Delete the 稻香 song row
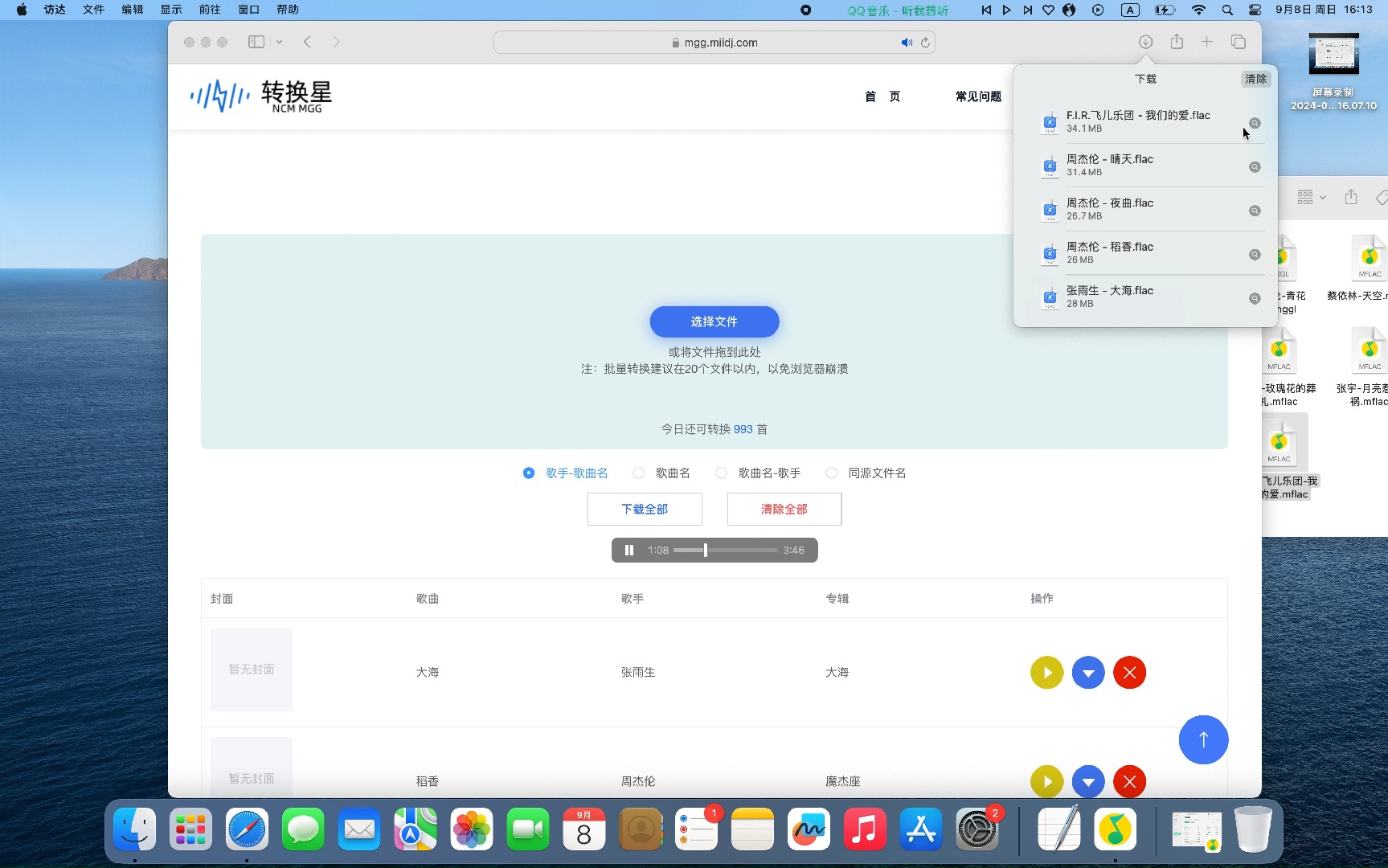The image size is (1388, 868). [x=1129, y=781]
